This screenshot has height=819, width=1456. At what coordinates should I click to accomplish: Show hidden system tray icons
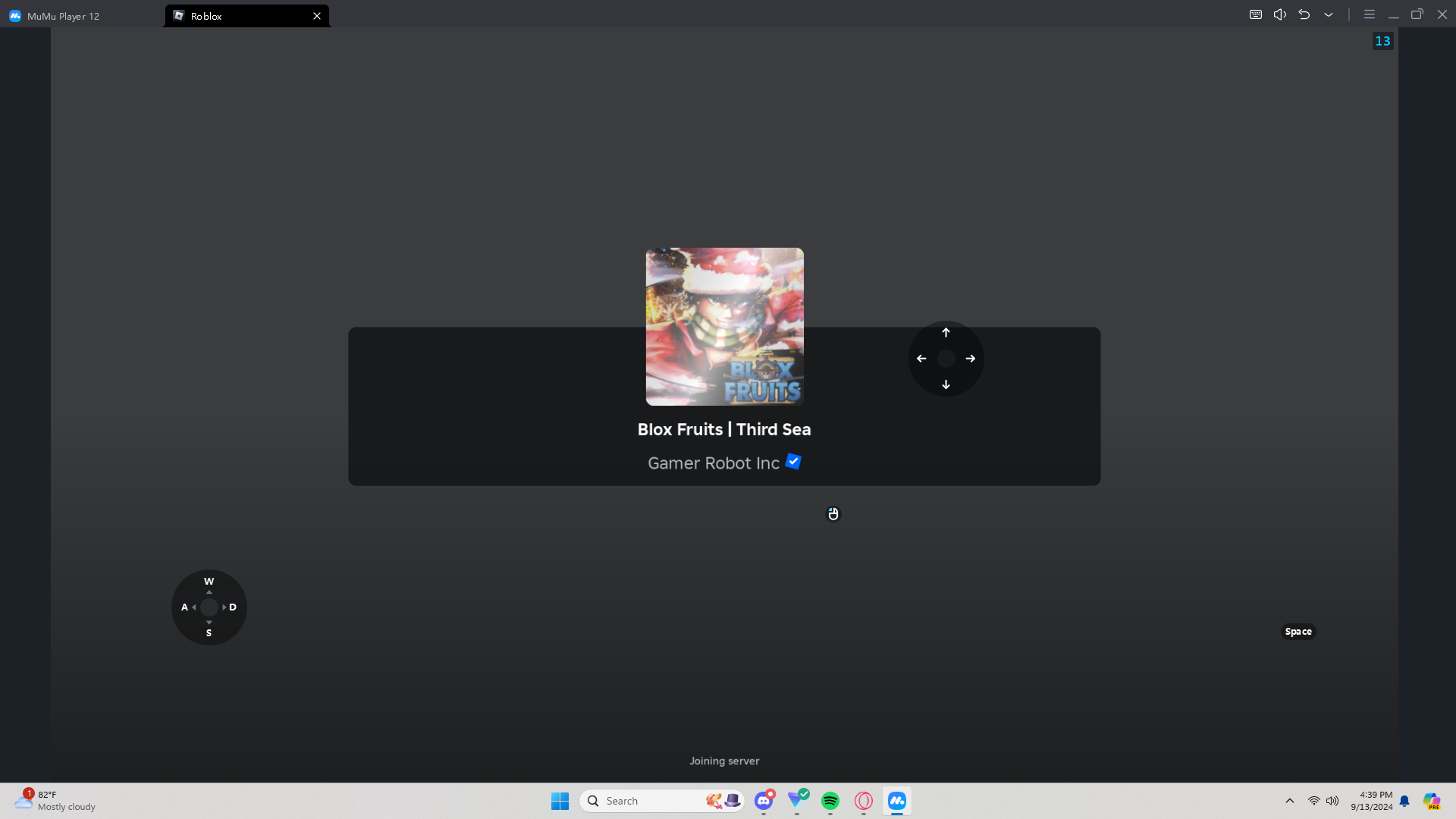pos(1290,801)
